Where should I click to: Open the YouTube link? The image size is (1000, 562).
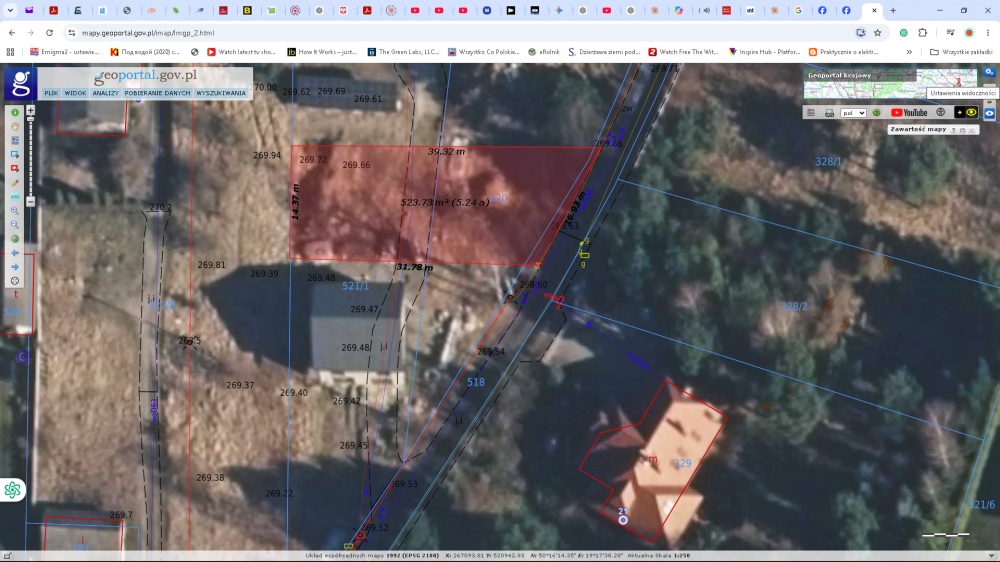coord(909,113)
